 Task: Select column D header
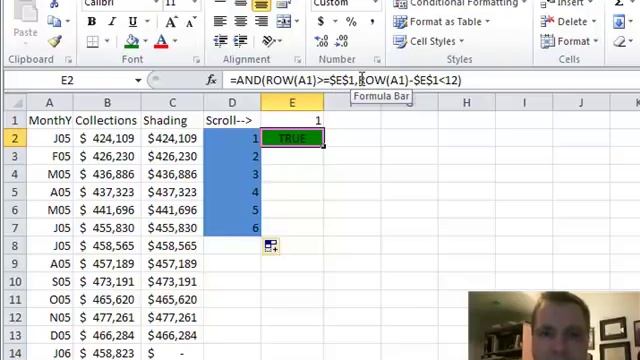coord(232,102)
